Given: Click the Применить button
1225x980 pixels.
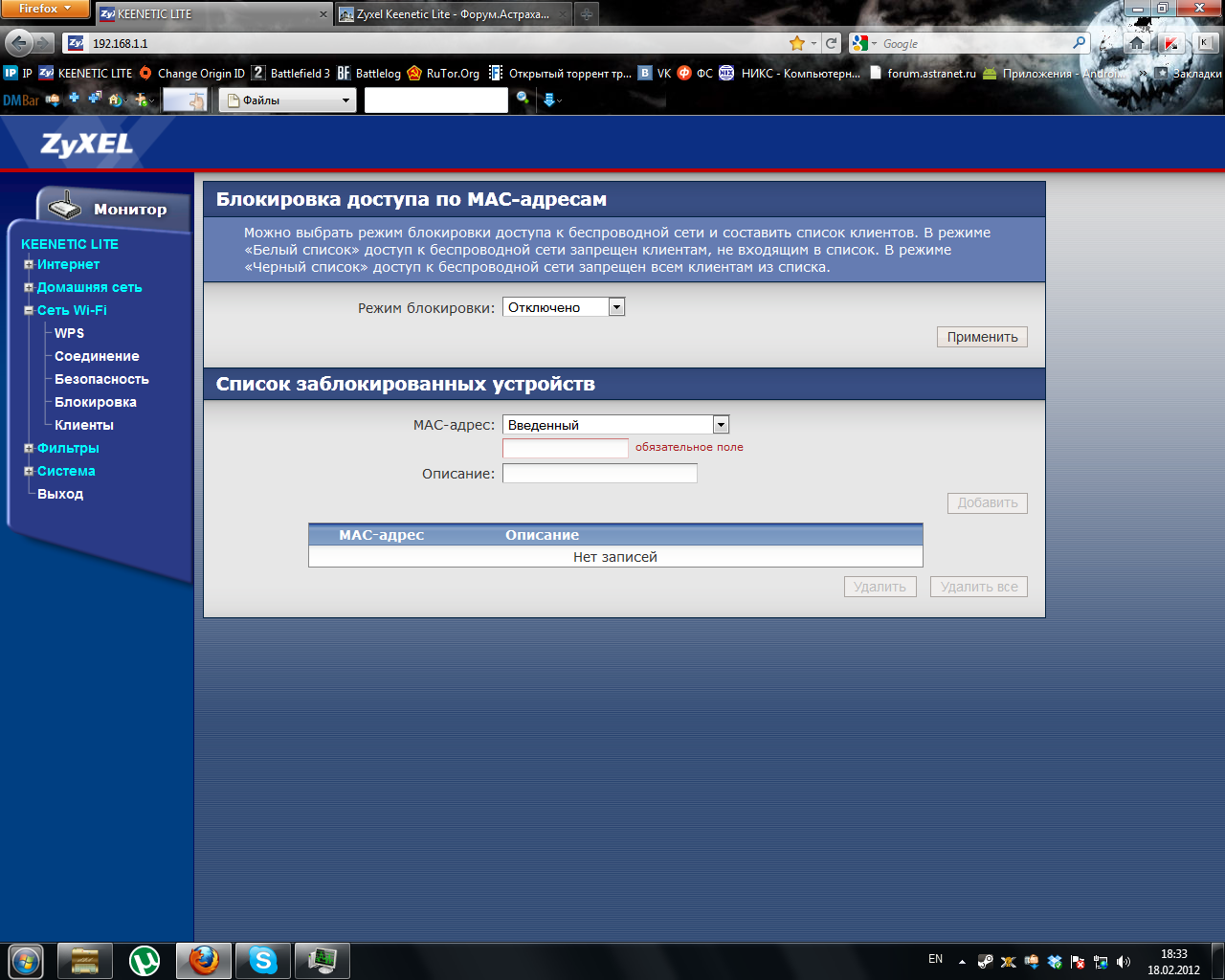Looking at the screenshot, I should 982,337.
